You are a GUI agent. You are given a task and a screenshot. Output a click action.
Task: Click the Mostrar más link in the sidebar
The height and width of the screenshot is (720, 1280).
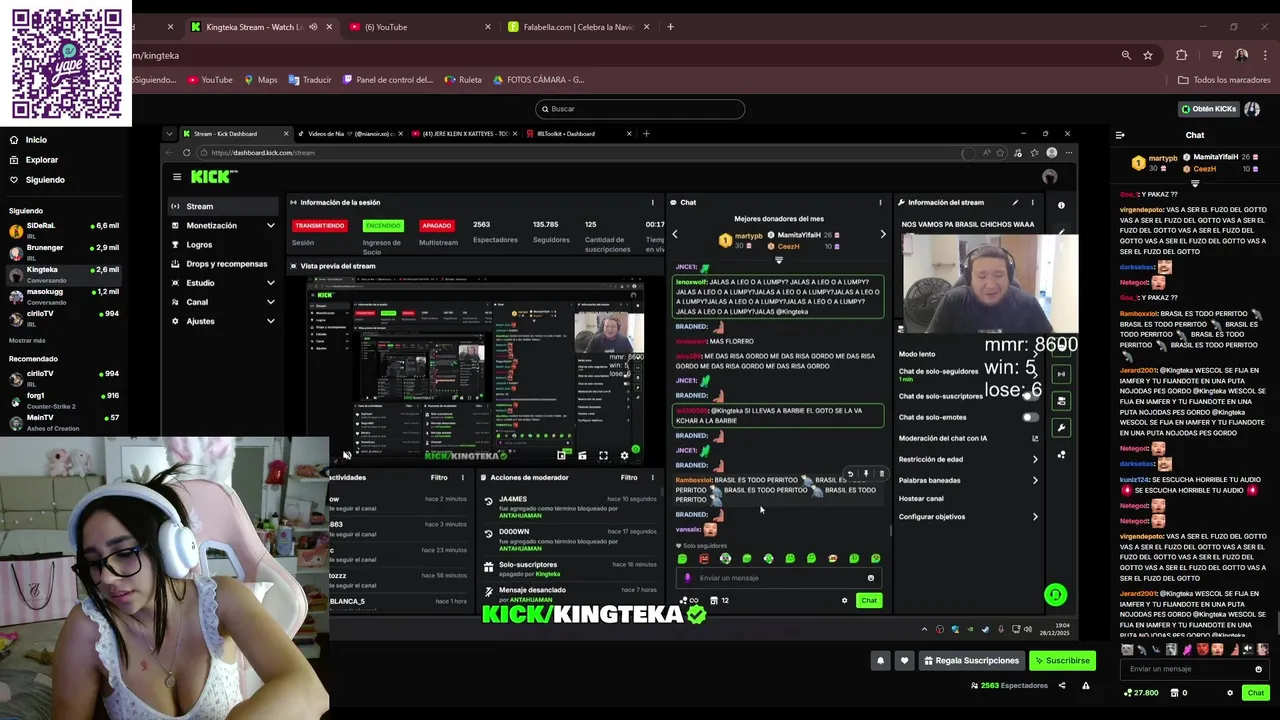click(27, 341)
